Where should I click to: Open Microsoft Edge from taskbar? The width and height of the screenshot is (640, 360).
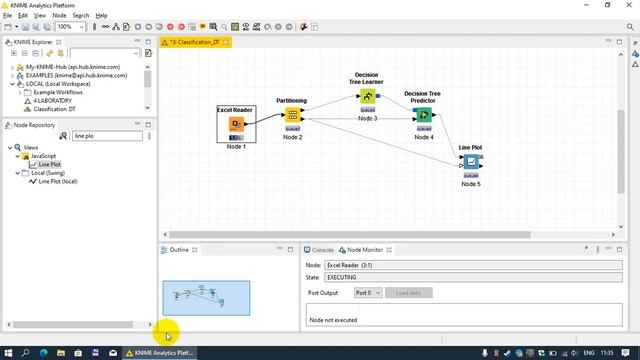(43, 353)
